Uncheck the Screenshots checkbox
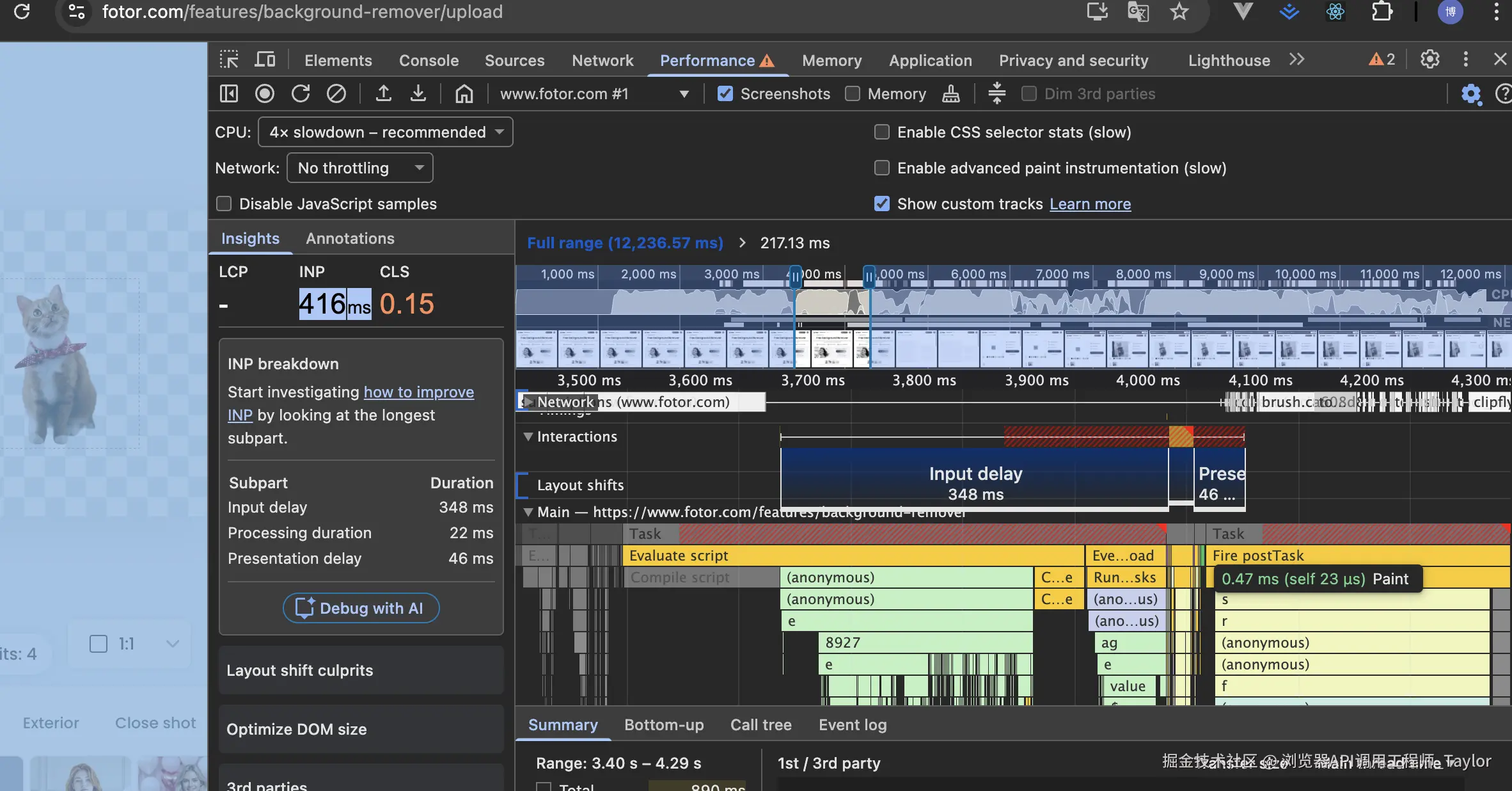This screenshot has height=791, width=1512. 725,94
